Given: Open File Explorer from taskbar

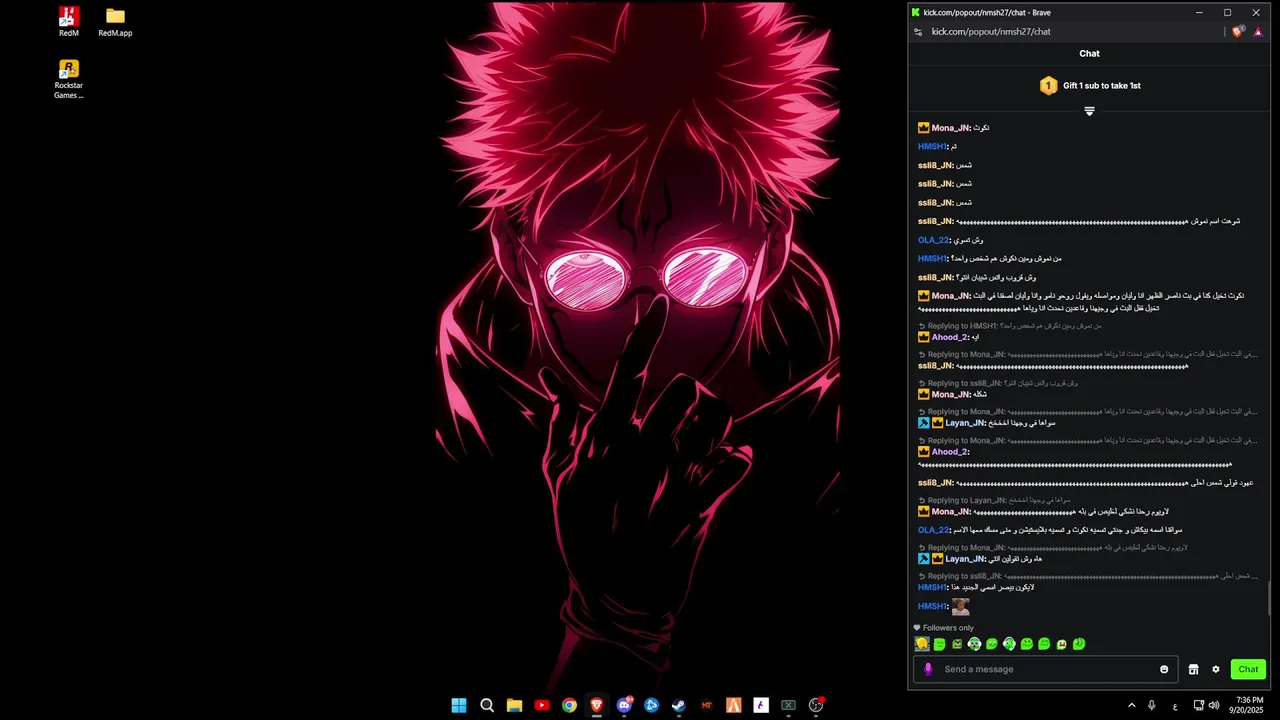Looking at the screenshot, I should (514, 705).
